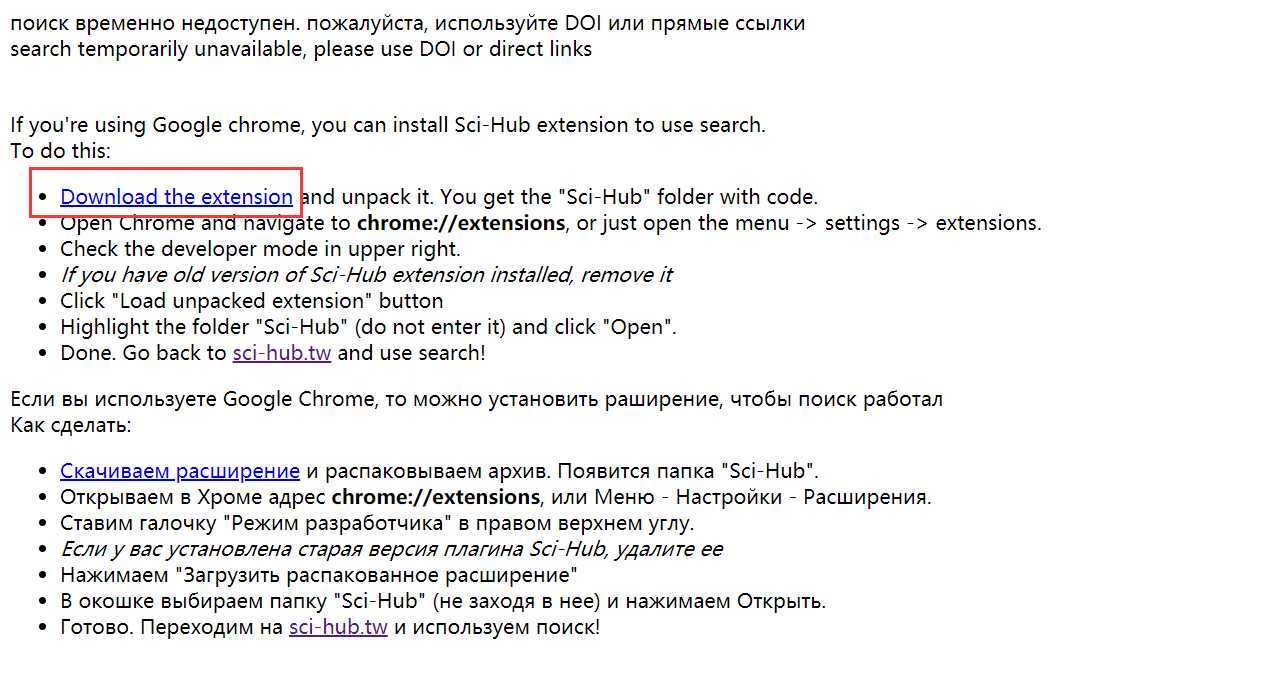Open the sci-hub.tw link after "Переходим на"

pyautogui.click(x=338, y=628)
